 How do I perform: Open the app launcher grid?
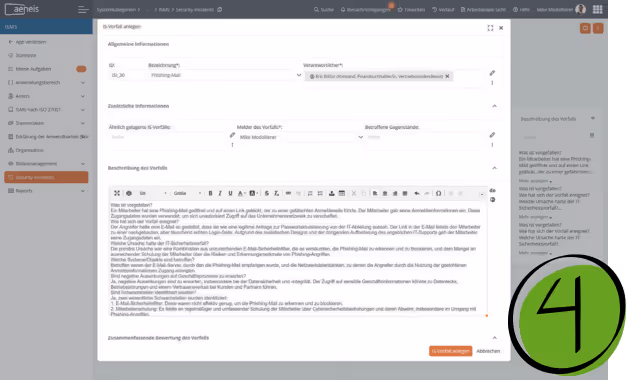click(598, 9)
